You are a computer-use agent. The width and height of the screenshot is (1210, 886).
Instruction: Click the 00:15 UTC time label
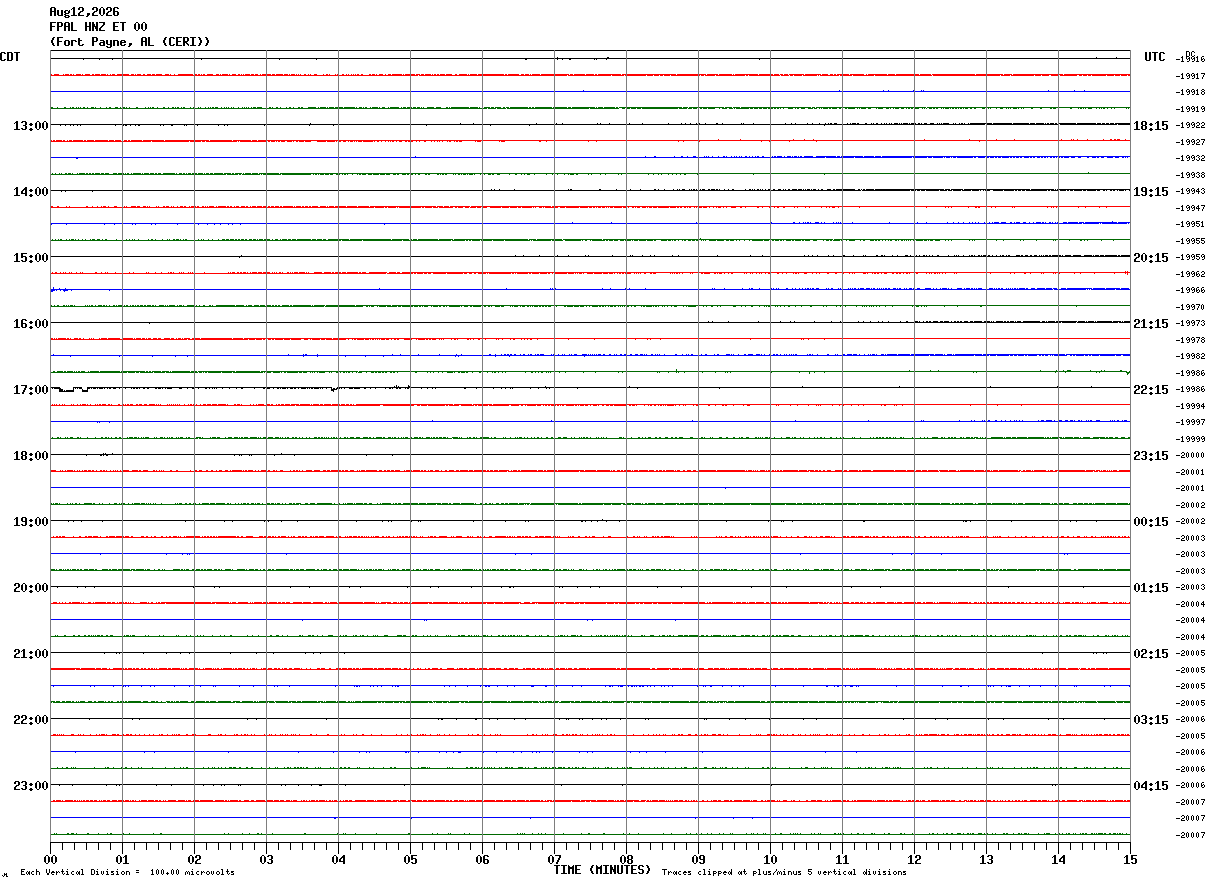(1151, 522)
